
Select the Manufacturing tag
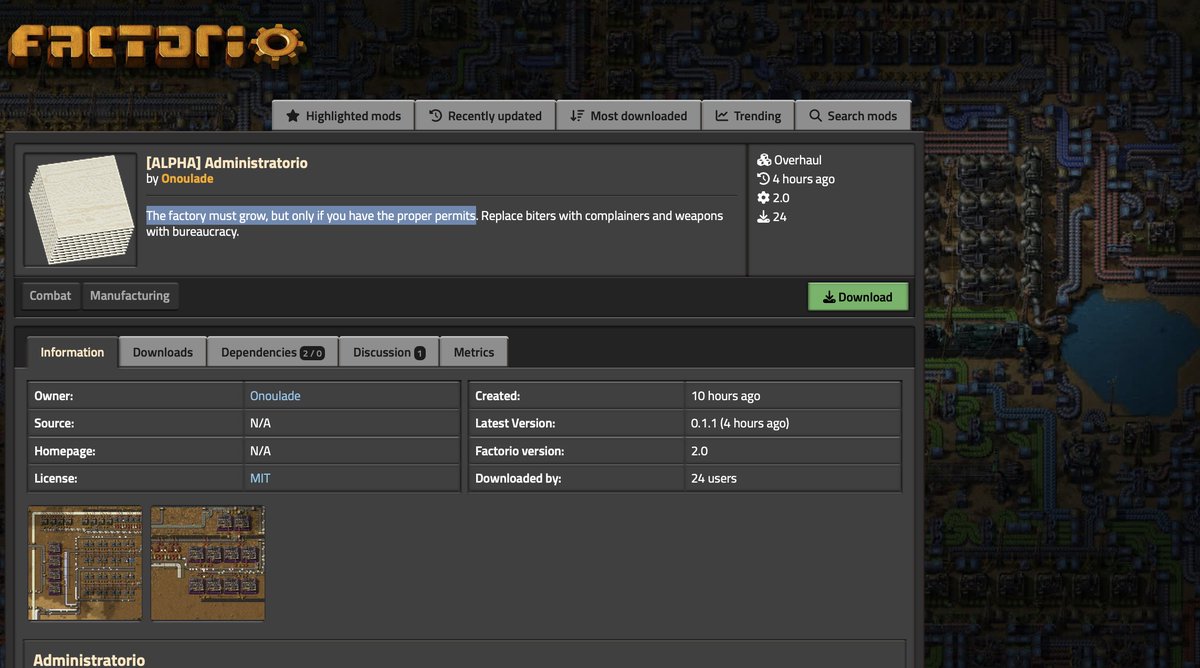(x=130, y=296)
